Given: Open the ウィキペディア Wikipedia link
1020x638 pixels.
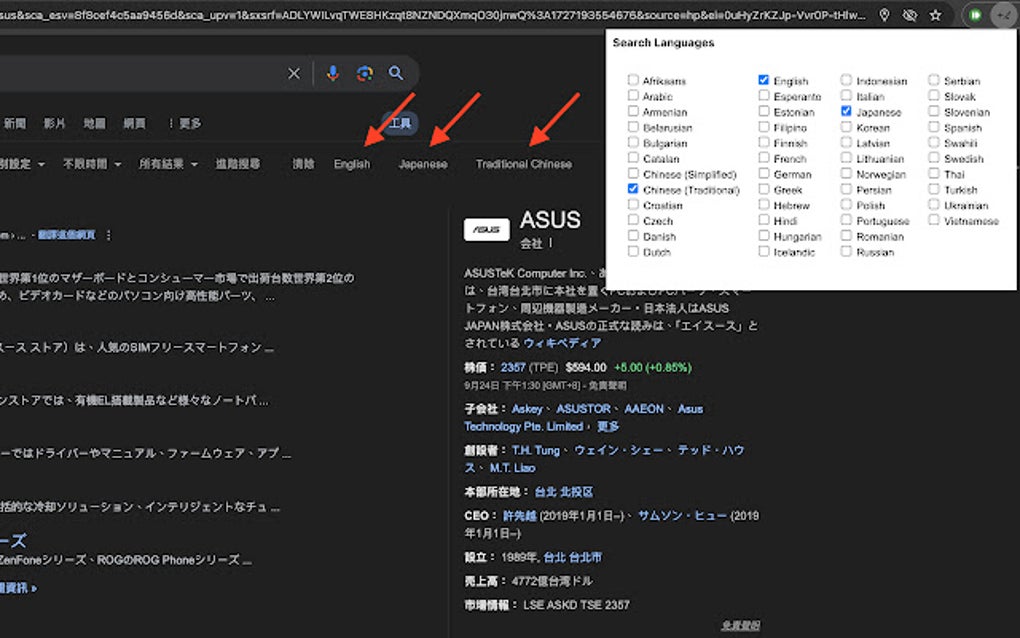Looking at the screenshot, I should (x=562, y=342).
